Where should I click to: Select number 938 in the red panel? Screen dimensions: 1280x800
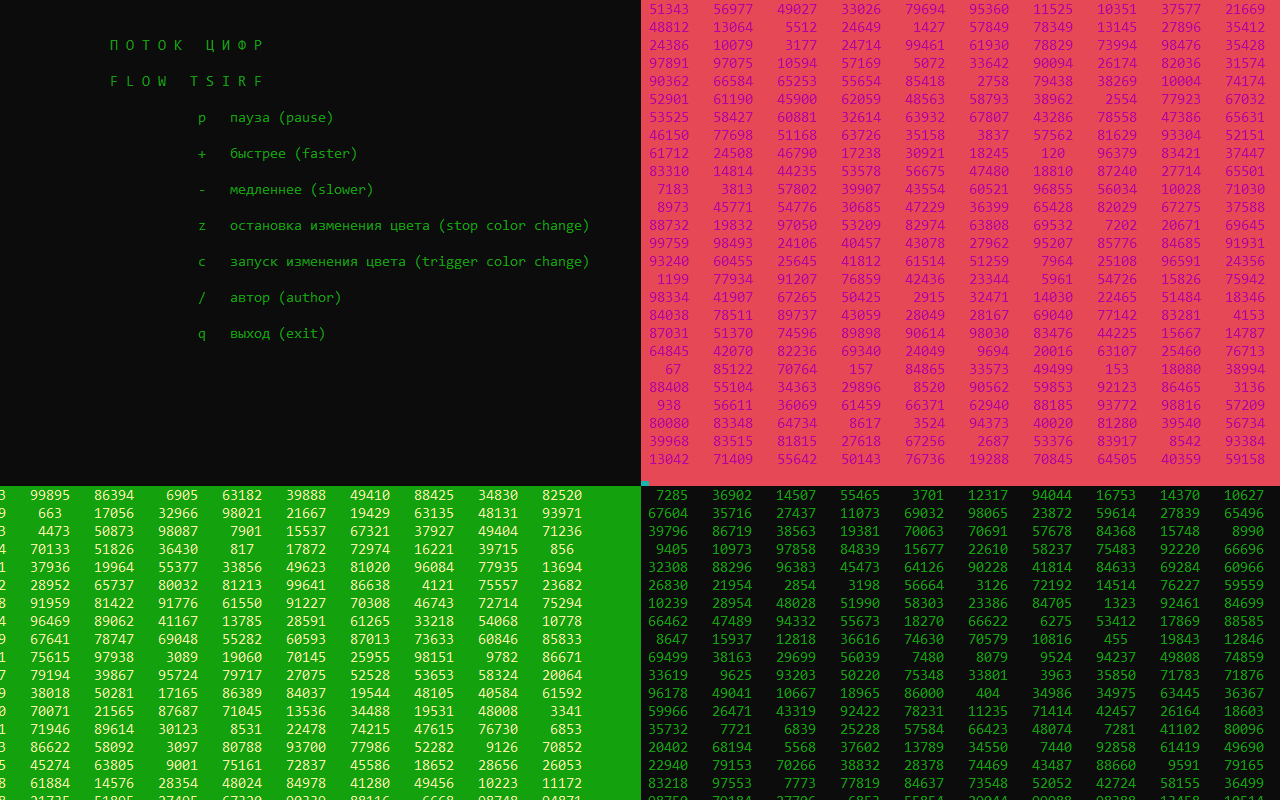(669, 405)
